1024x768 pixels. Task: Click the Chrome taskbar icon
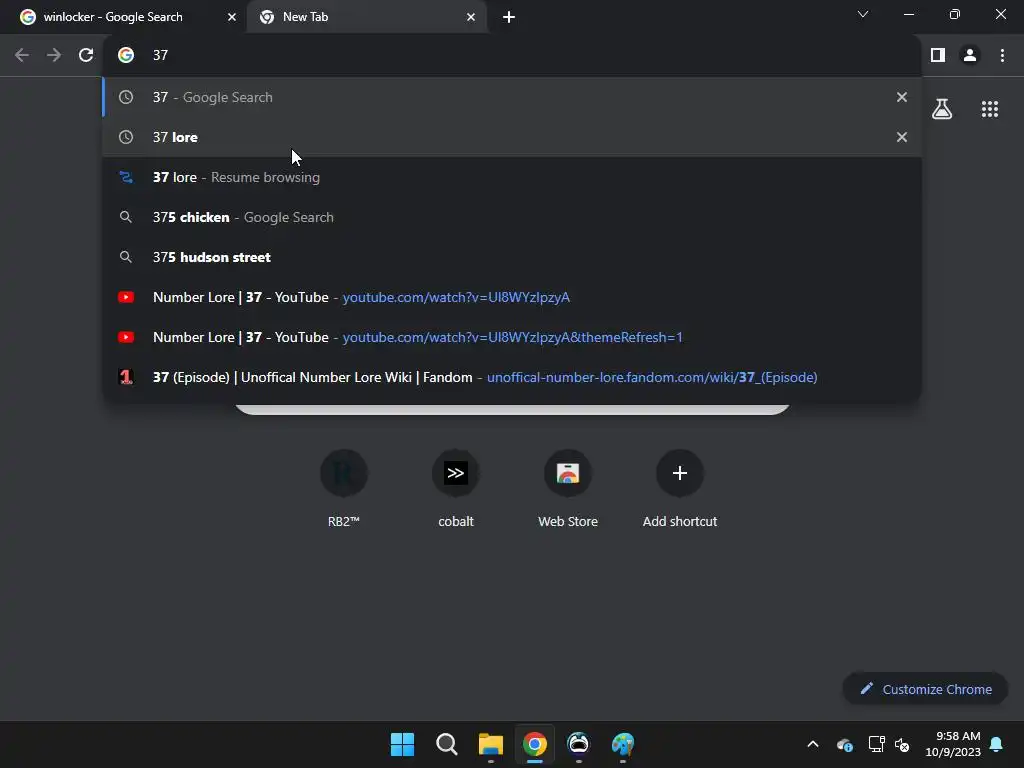click(534, 744)
